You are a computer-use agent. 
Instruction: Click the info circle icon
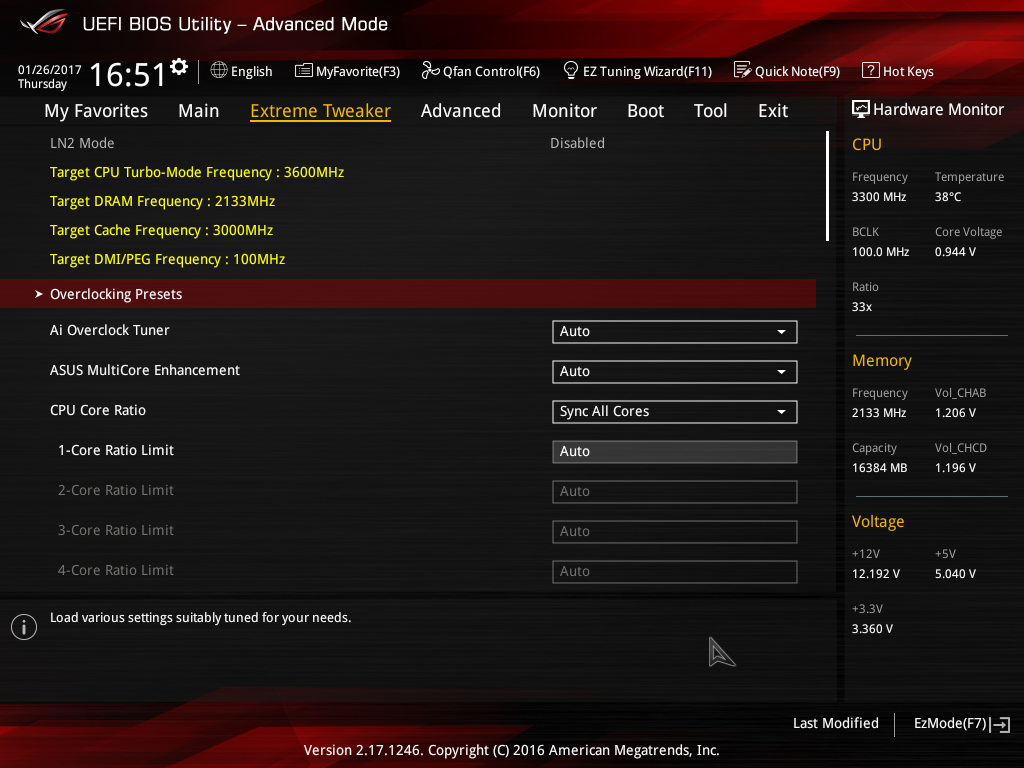click(x=24, y=627)
